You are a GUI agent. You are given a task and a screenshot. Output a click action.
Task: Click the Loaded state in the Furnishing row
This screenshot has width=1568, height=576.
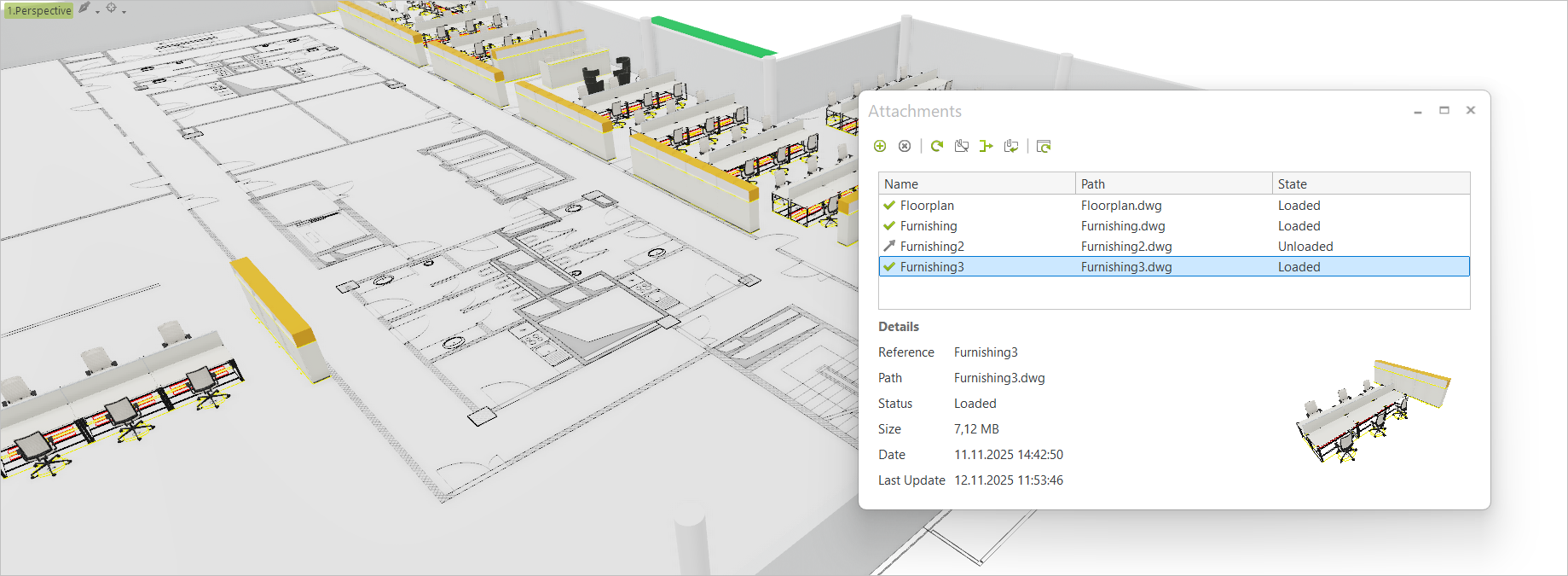[x=1299, y=226]
